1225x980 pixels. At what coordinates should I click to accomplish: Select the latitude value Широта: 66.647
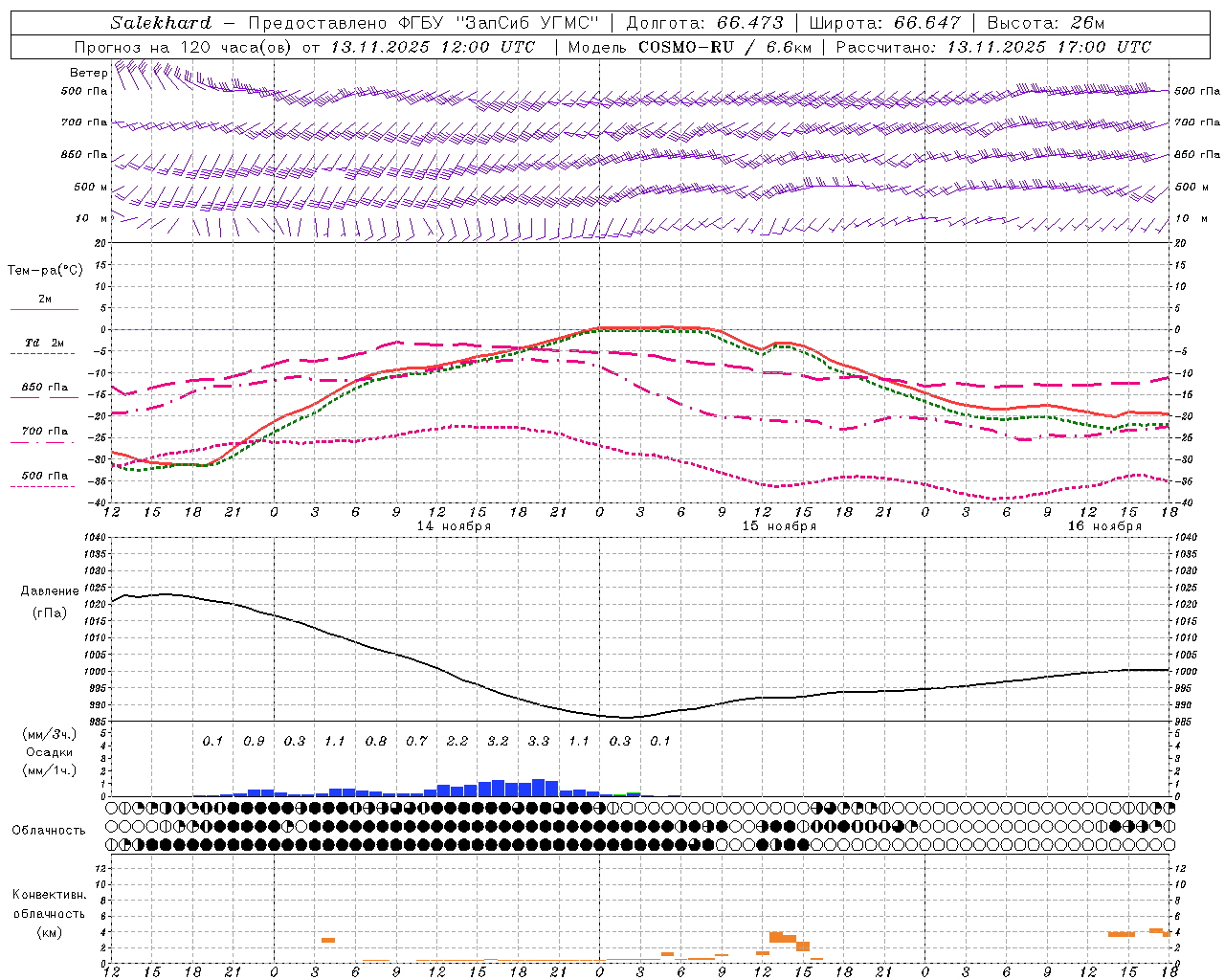point(884,23)
